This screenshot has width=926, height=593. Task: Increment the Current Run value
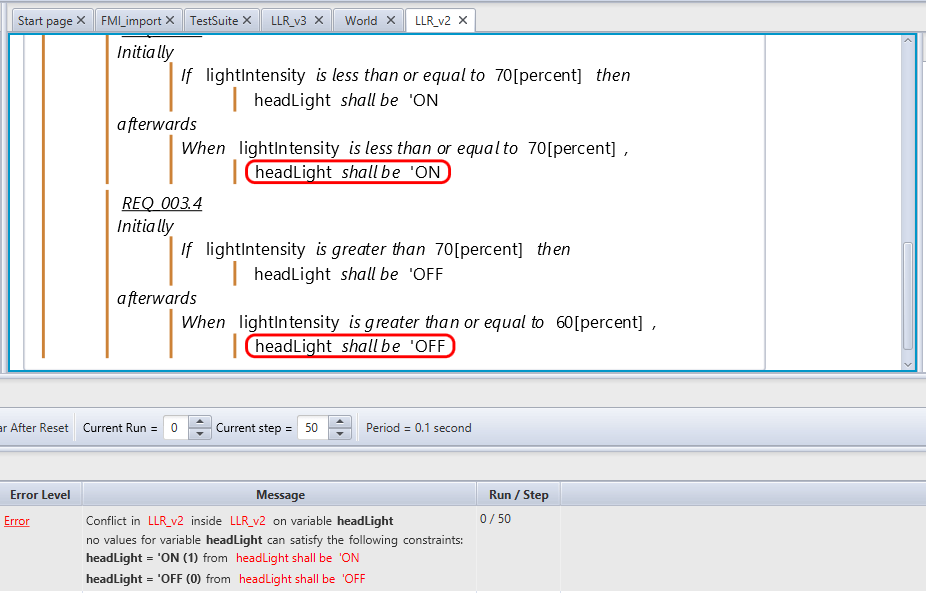[200, 422]
